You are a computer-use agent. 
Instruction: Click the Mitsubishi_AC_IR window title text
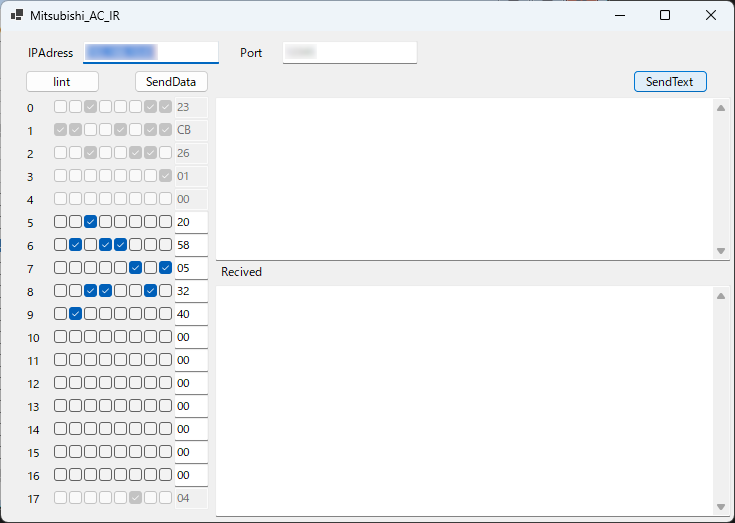point(75,15)
